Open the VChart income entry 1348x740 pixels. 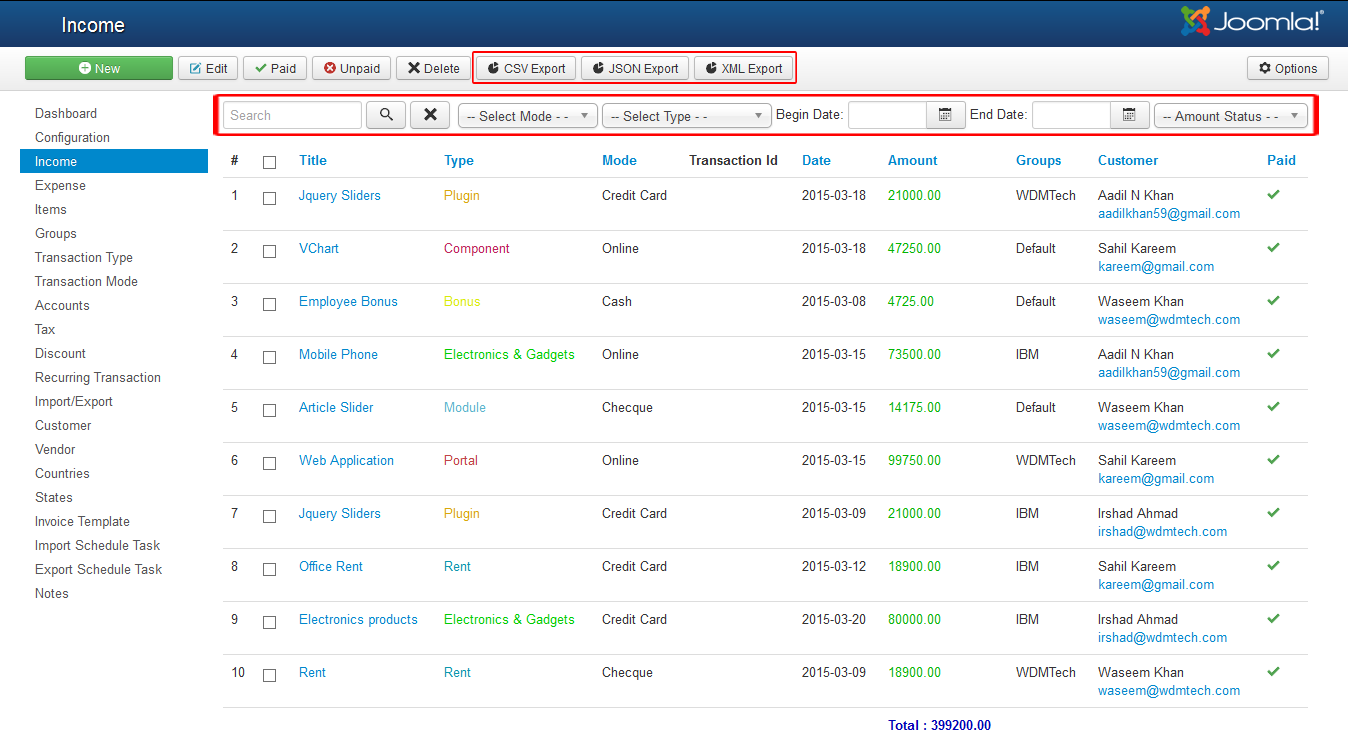tap(319, 248)
